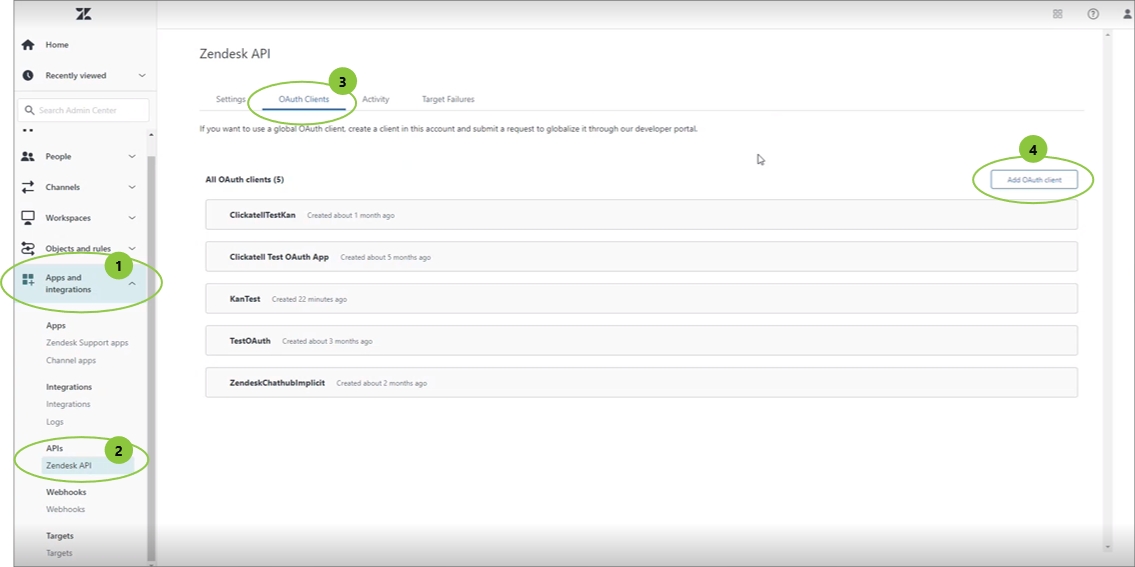Open Webhooks link in sidebar
Image resolution: width=1135 pixels, height=567 pixels.
click(x=66, y=510)
